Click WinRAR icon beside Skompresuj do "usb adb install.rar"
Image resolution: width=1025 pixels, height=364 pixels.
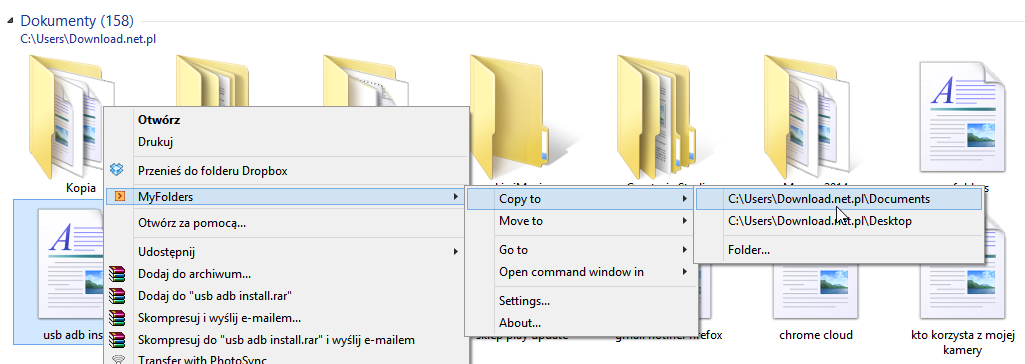[117, 340]
